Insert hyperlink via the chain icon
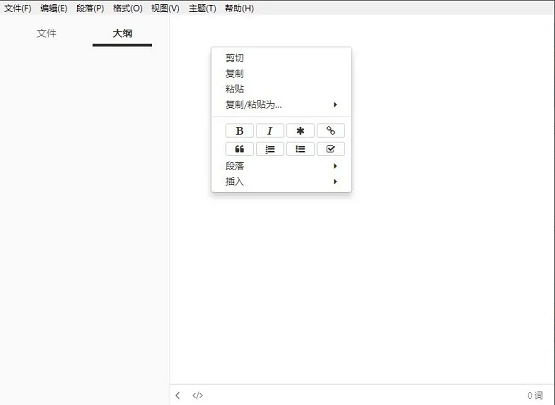 331,131
